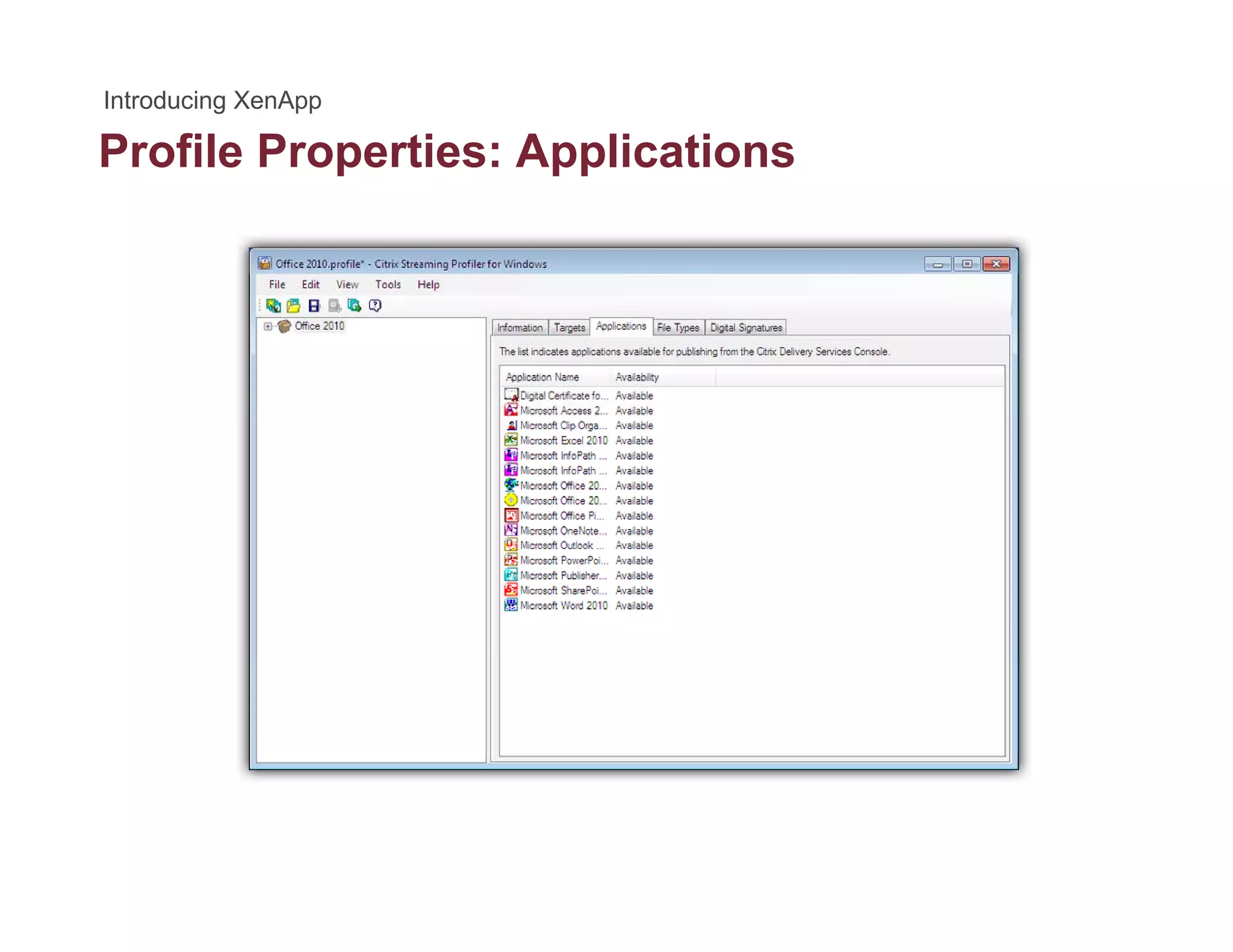The height and width of the screenshot is (952, 1233).
Task: Select the Office 2010 tree item label
Action: [320, 326]
